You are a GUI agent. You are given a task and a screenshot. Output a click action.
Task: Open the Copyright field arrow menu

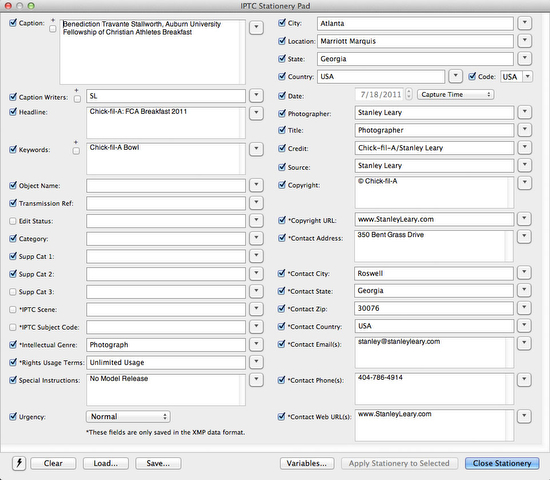[525, 182]
